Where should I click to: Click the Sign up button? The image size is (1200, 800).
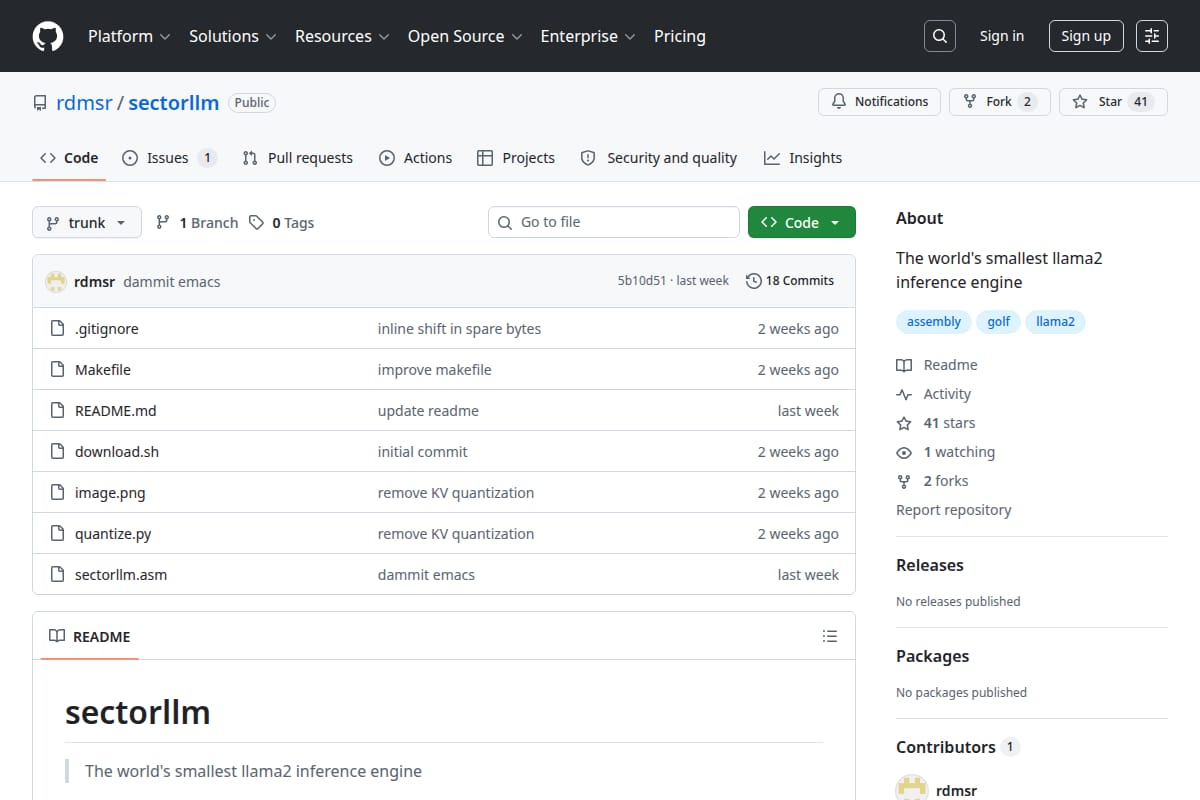point(1086,36)
